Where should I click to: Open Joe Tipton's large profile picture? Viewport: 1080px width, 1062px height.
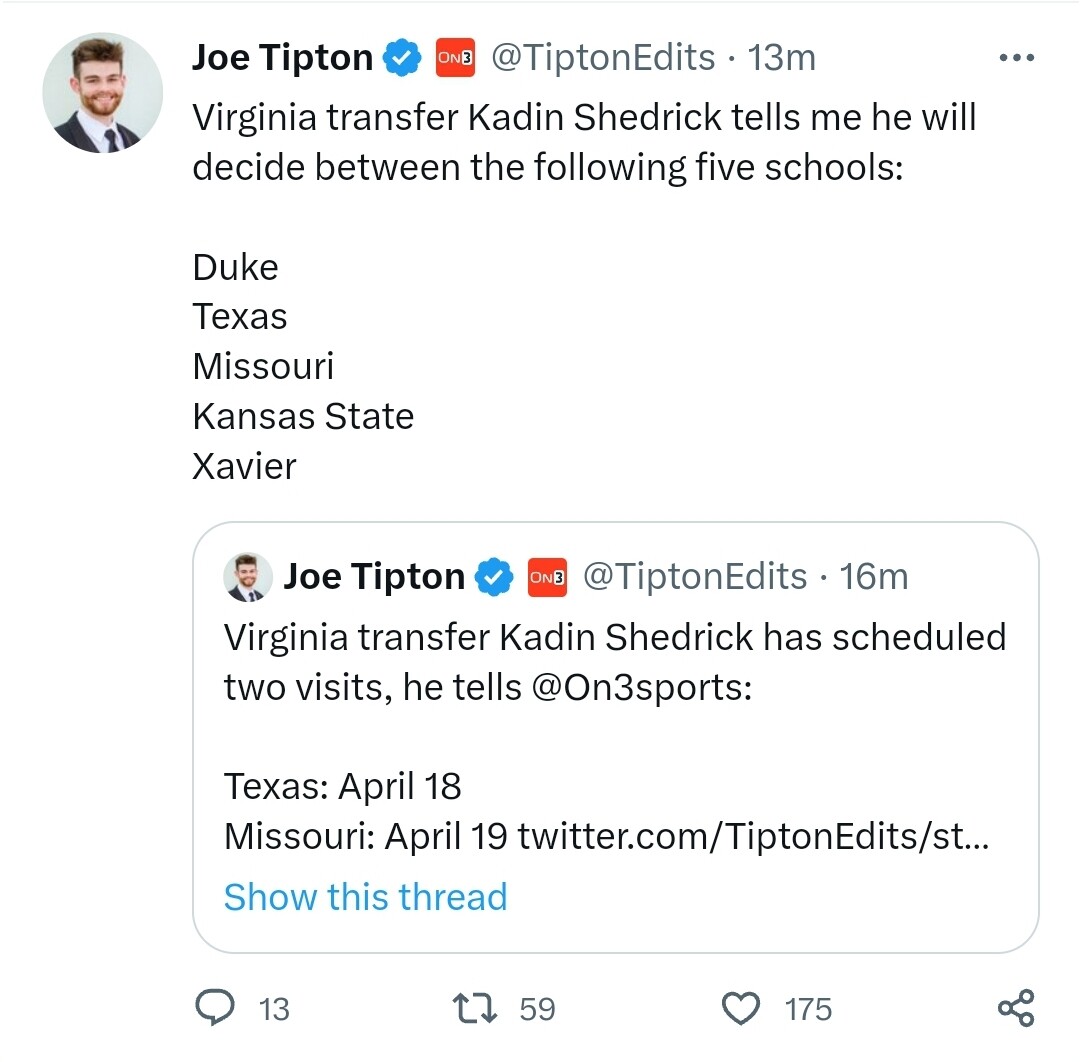point(103,92)
